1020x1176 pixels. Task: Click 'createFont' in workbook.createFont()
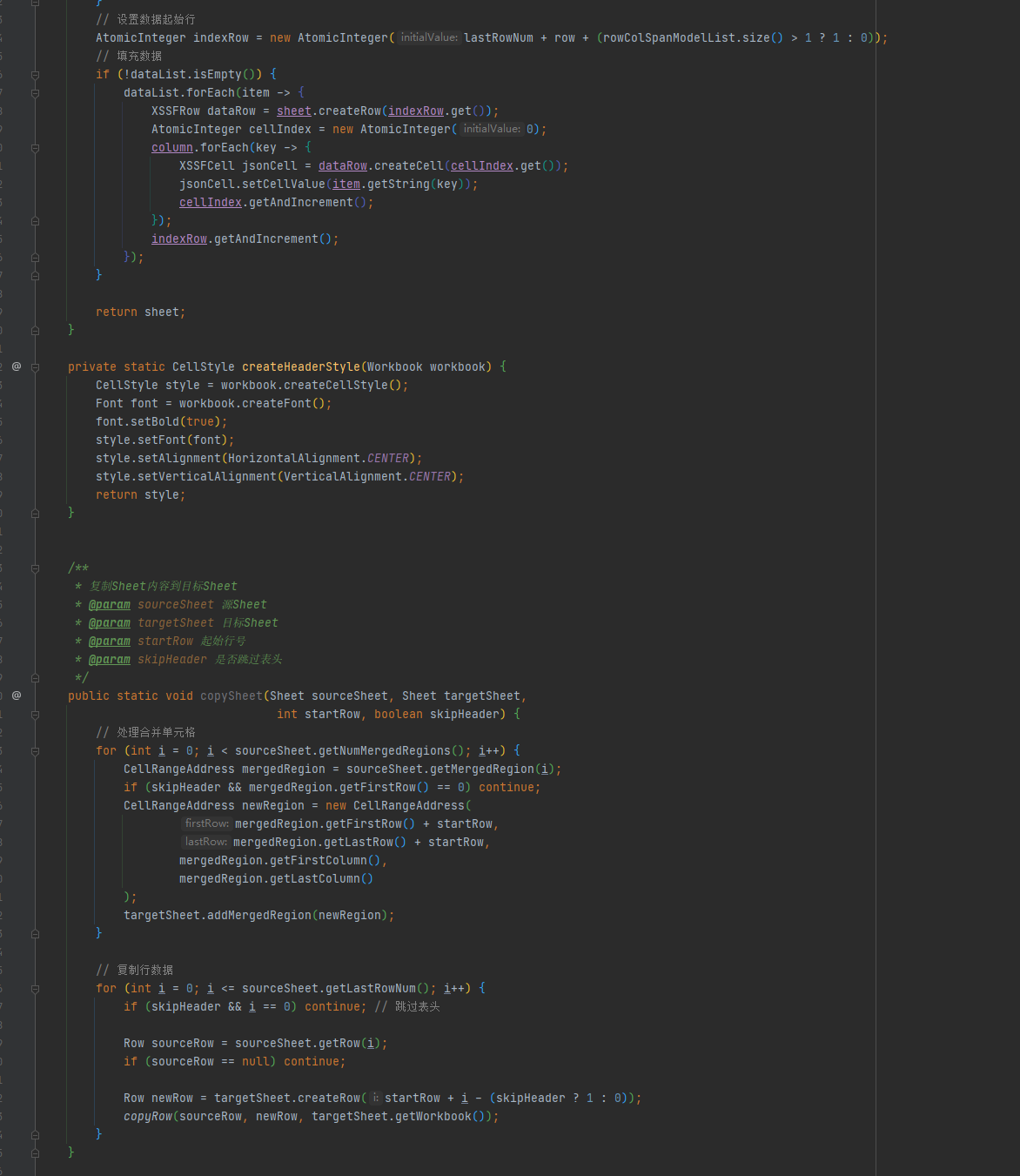[277, 404]
